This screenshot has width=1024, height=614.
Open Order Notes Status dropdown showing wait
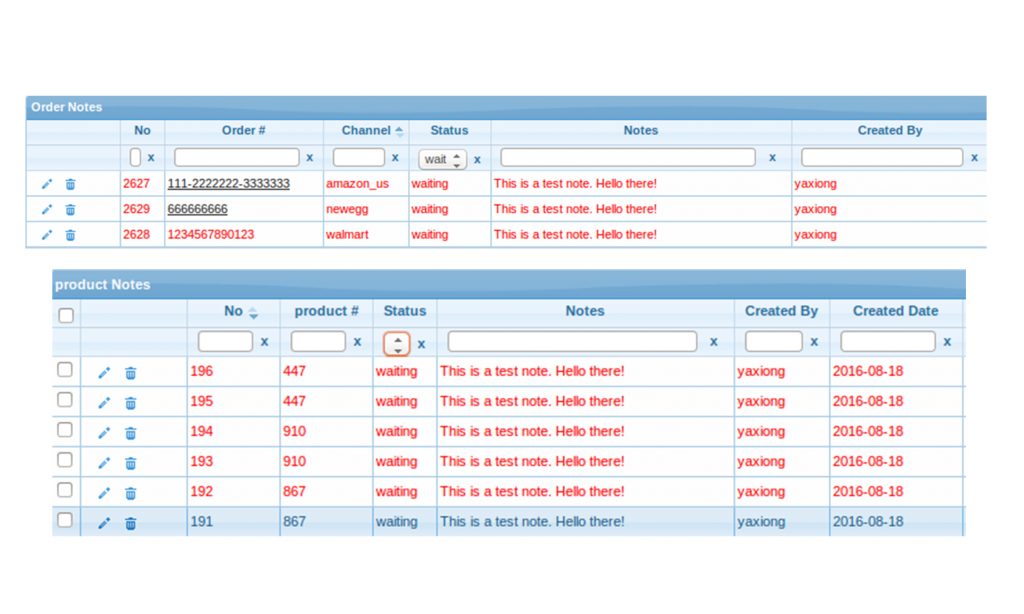tap(442, 159)
